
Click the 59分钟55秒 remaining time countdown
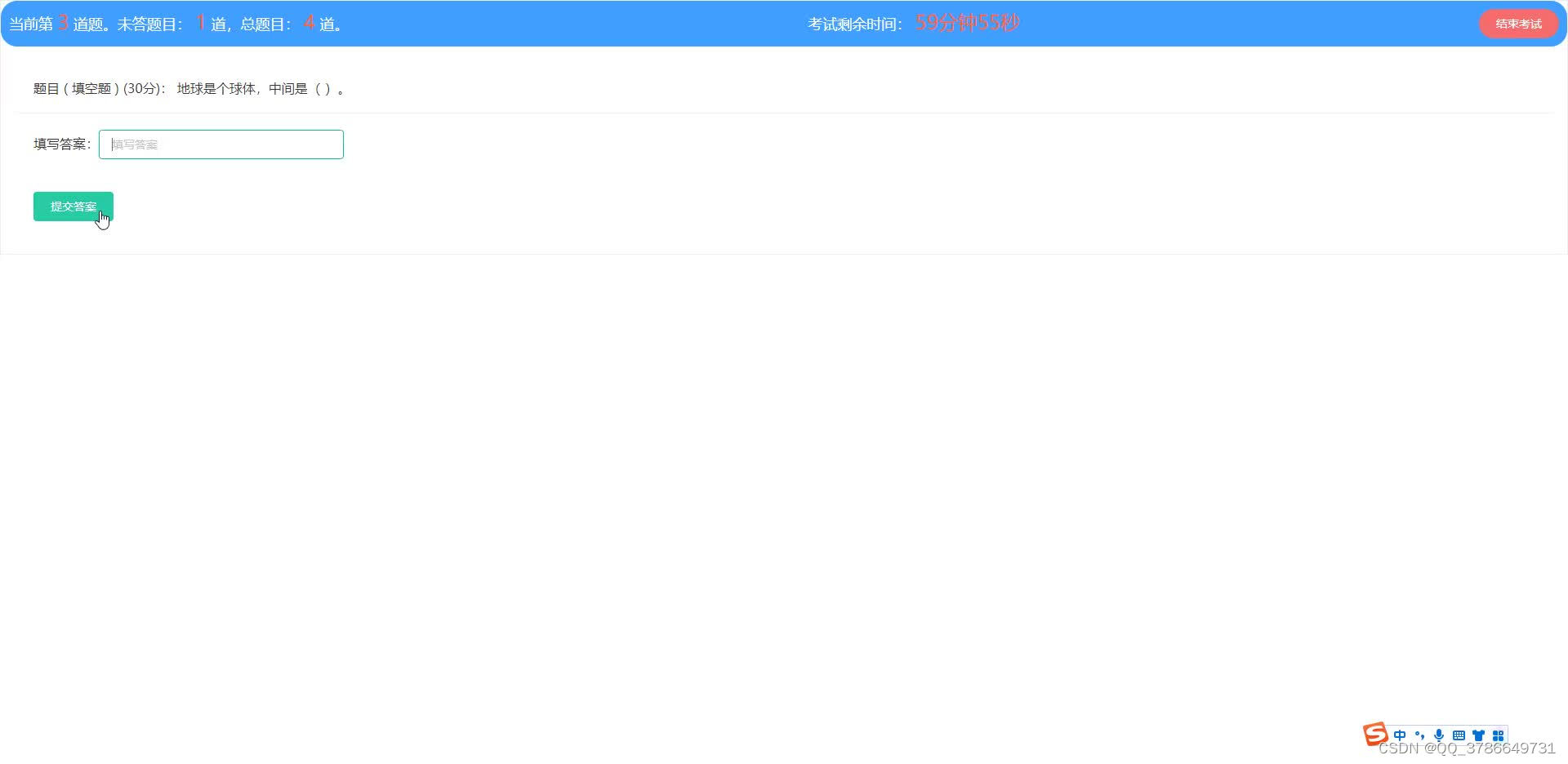click(x=967, y=23)
